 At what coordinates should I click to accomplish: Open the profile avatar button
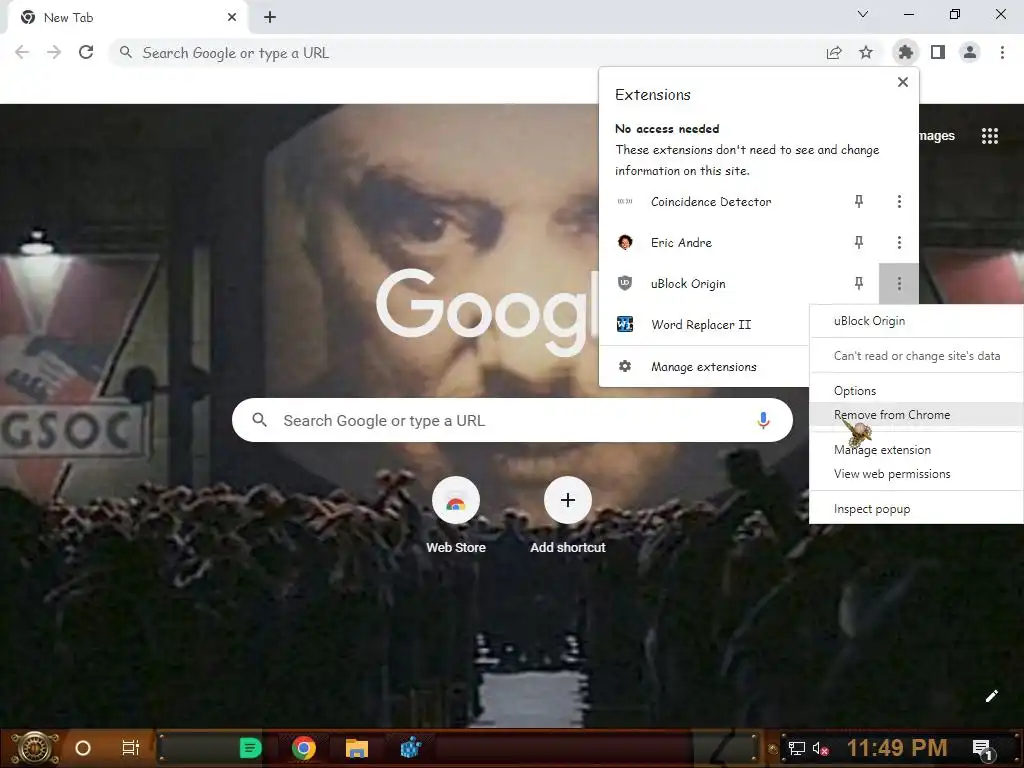pos(970,52)
